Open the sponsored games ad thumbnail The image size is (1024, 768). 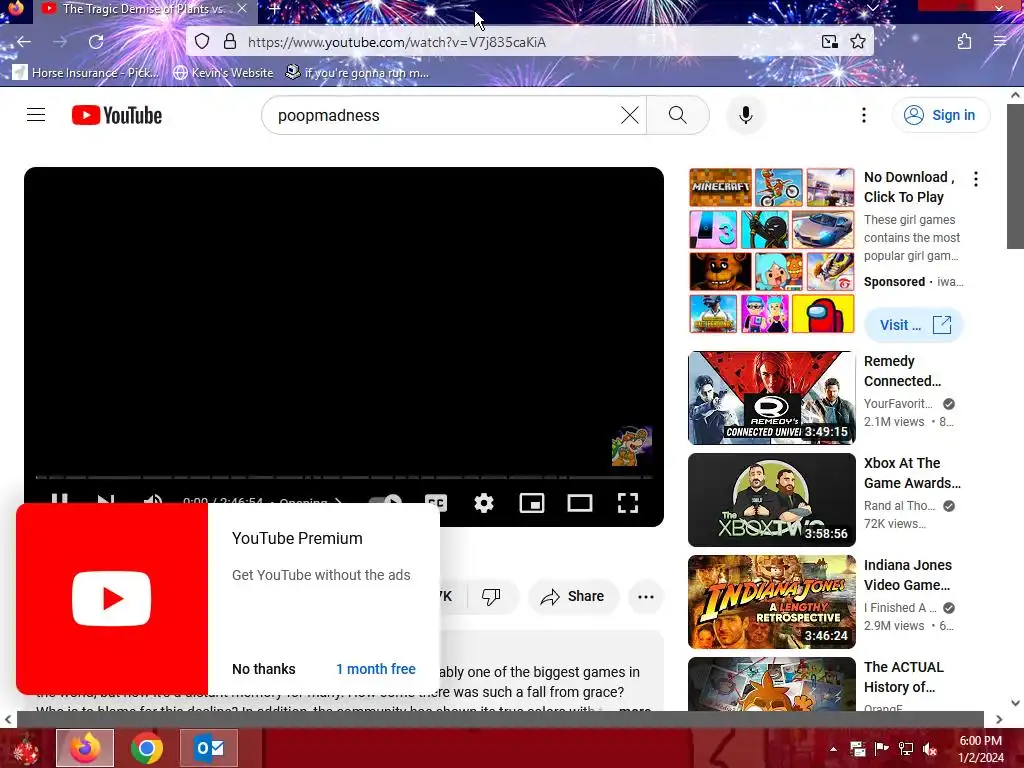click(771, 251)
